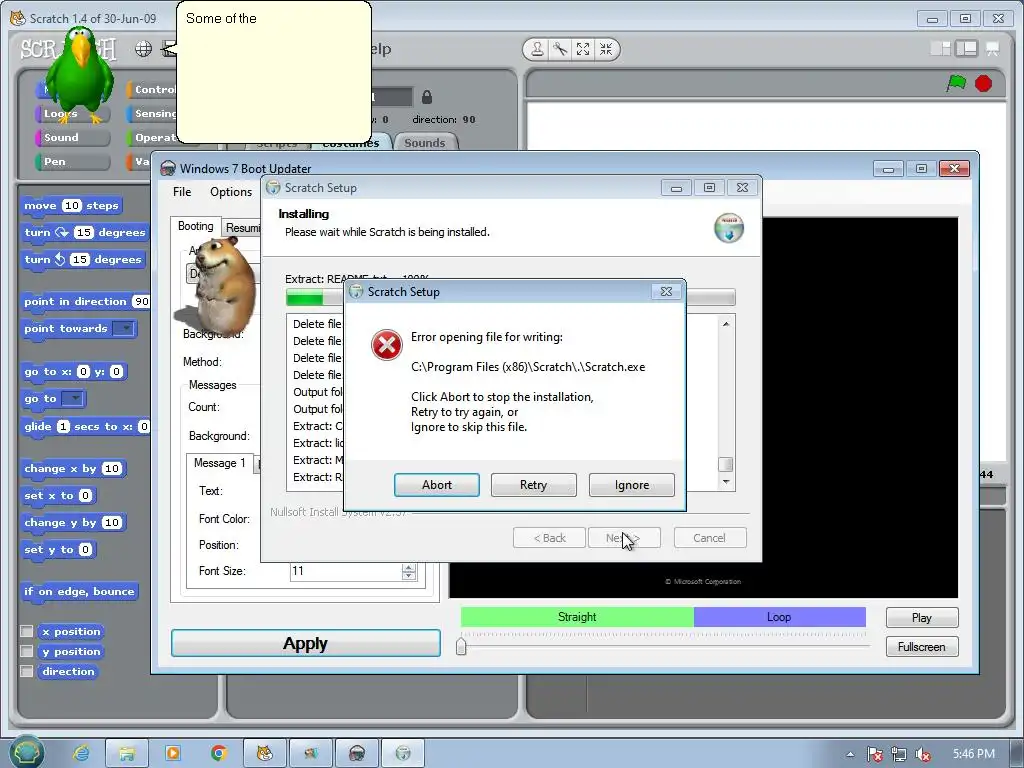Click the red stop sign in Scratch
Viewport: 1024px width, 768px height.
[984, 84]
